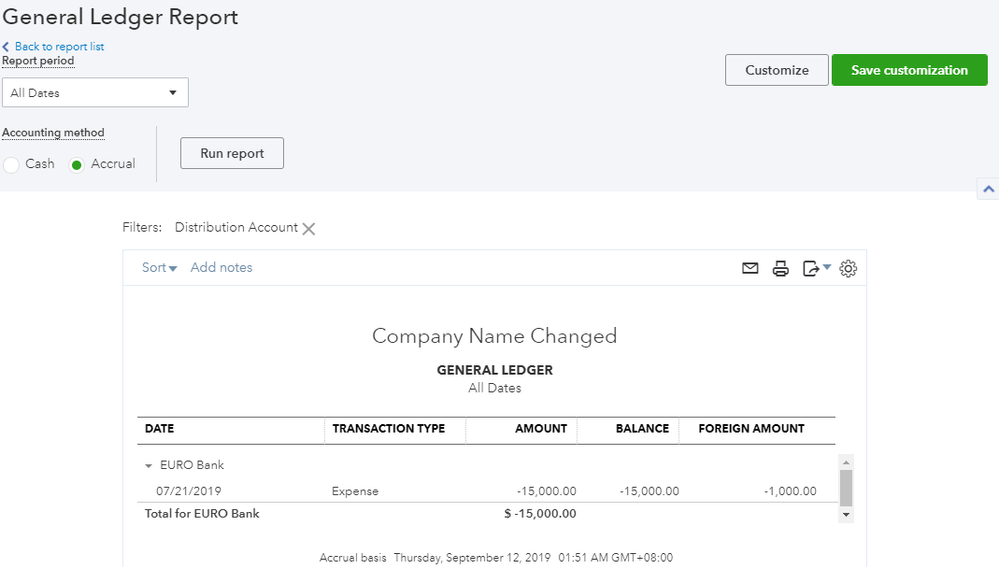
Task: Click the Customize button
Action: [x=777, y=70]
